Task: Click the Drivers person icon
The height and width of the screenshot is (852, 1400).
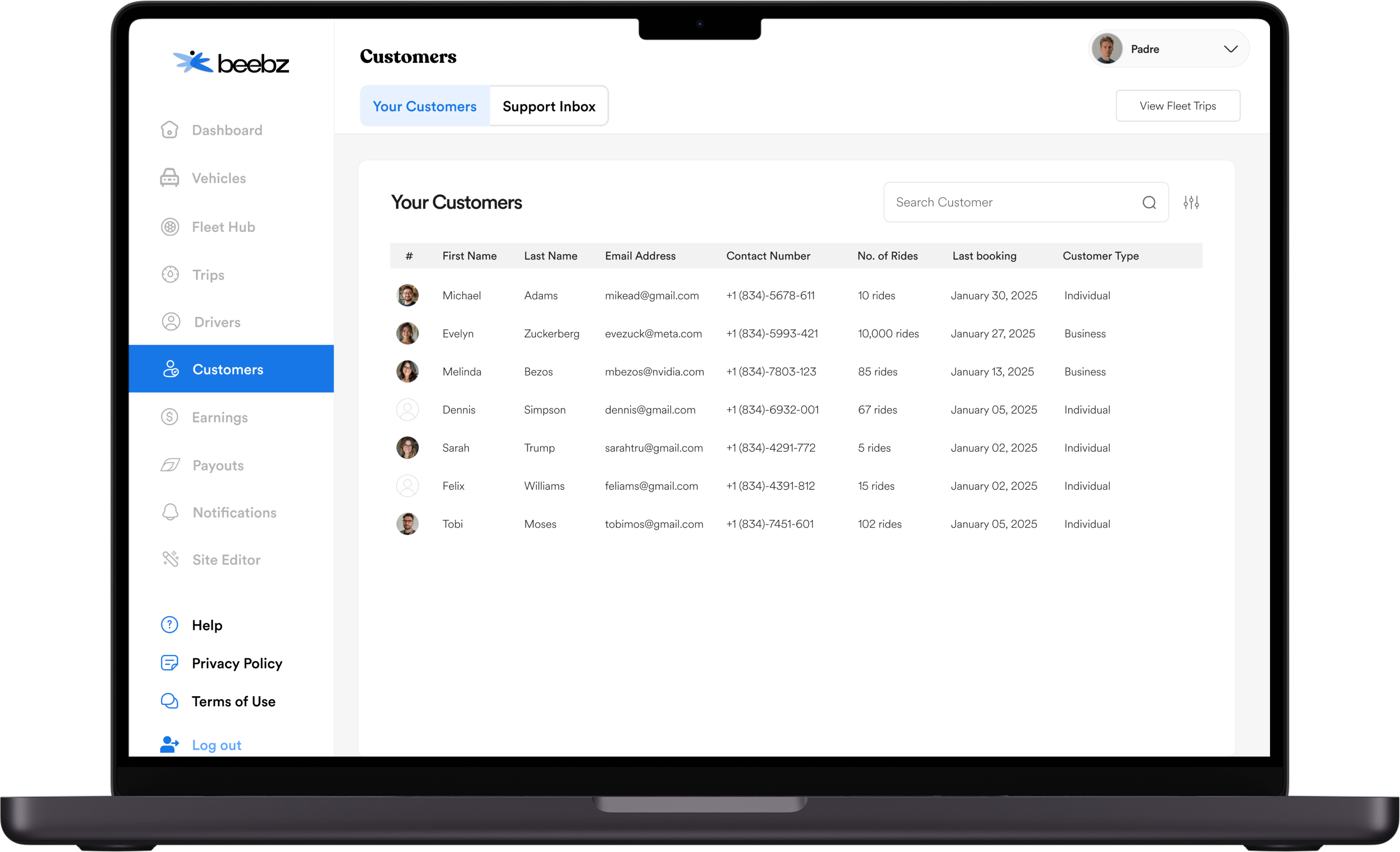Action: [x=171, y=322]
